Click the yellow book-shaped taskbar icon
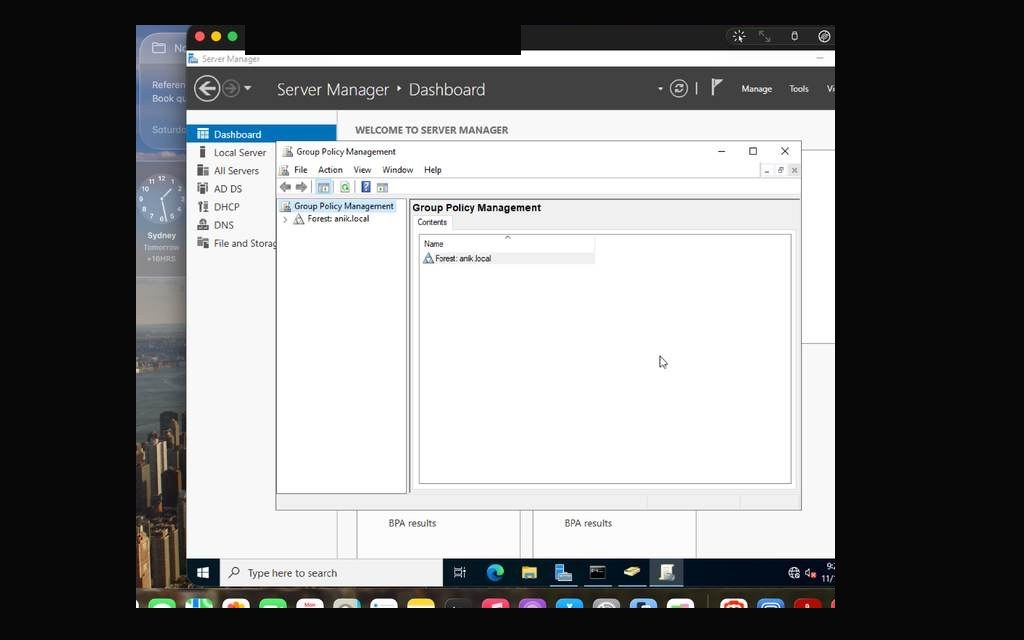This screenshot has width=1024, height=640. point(632,573)
